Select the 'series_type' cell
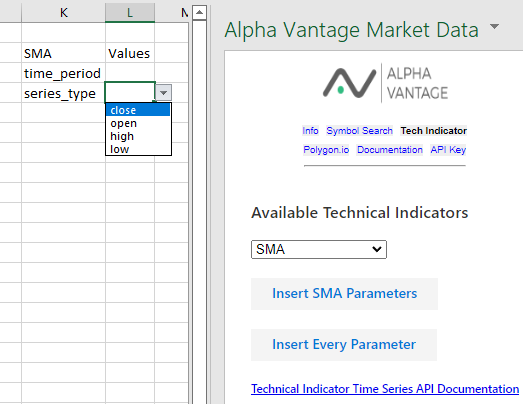Image resolution: width=523 pixels, height=404 pixels. coord(63,93)
